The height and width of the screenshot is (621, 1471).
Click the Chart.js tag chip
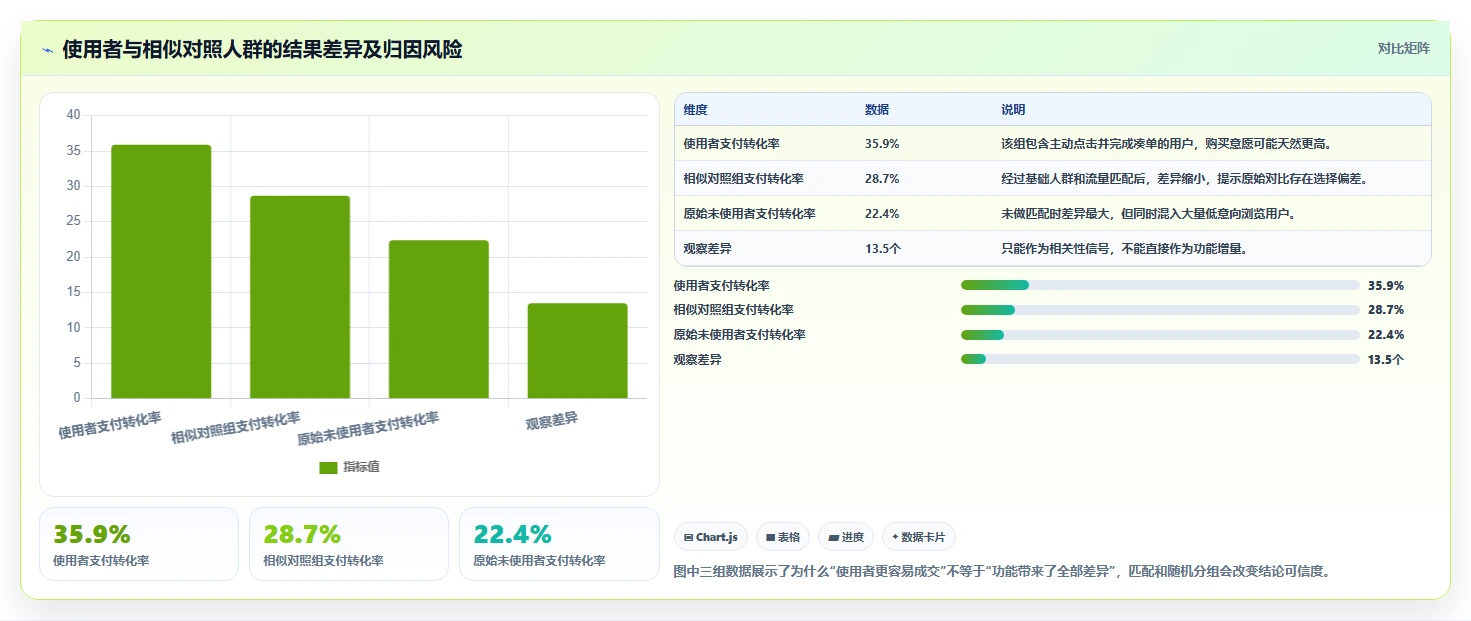click(711, 537)
